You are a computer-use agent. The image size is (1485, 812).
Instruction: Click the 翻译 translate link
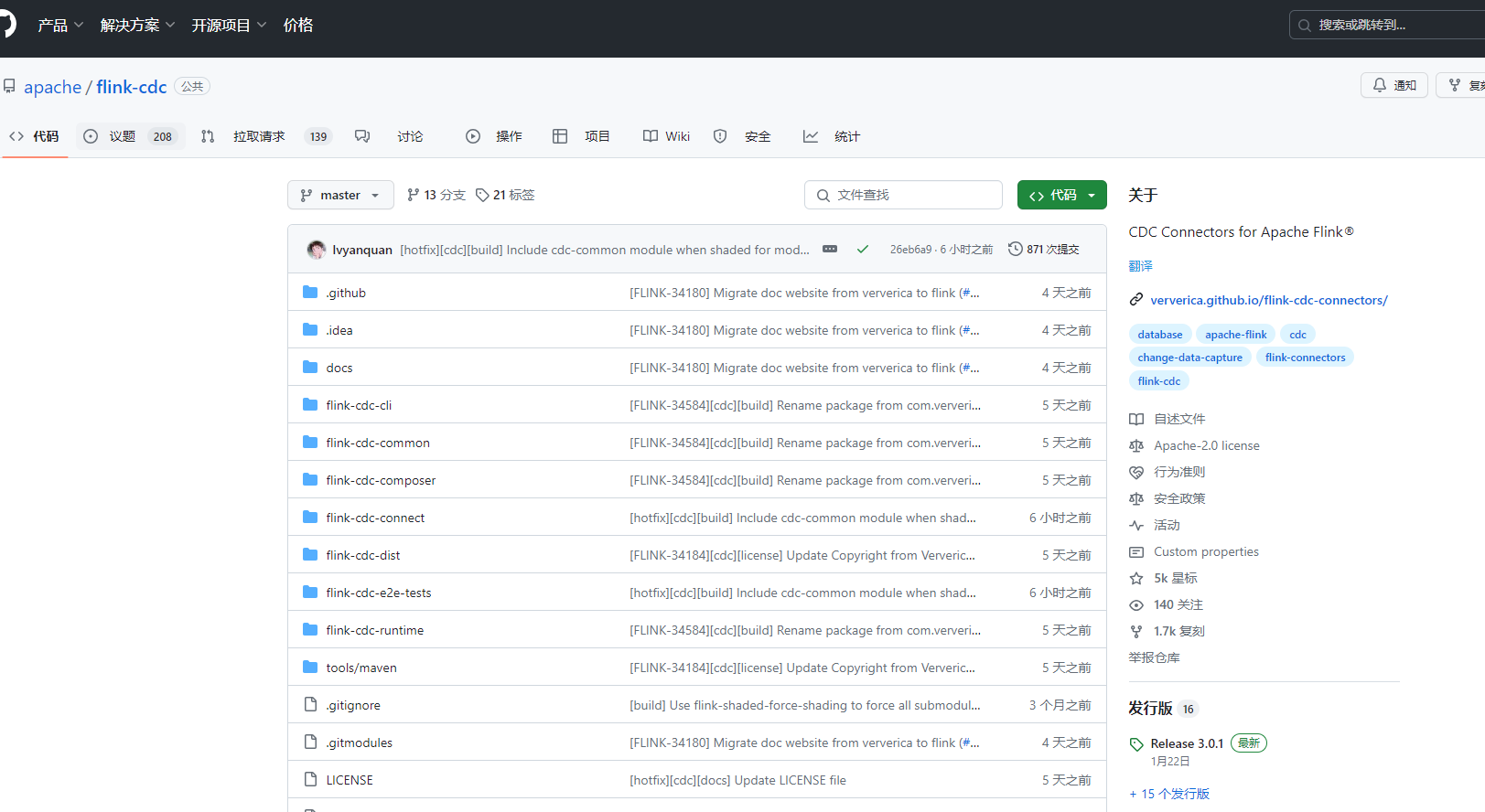(x=1140, y=266)
